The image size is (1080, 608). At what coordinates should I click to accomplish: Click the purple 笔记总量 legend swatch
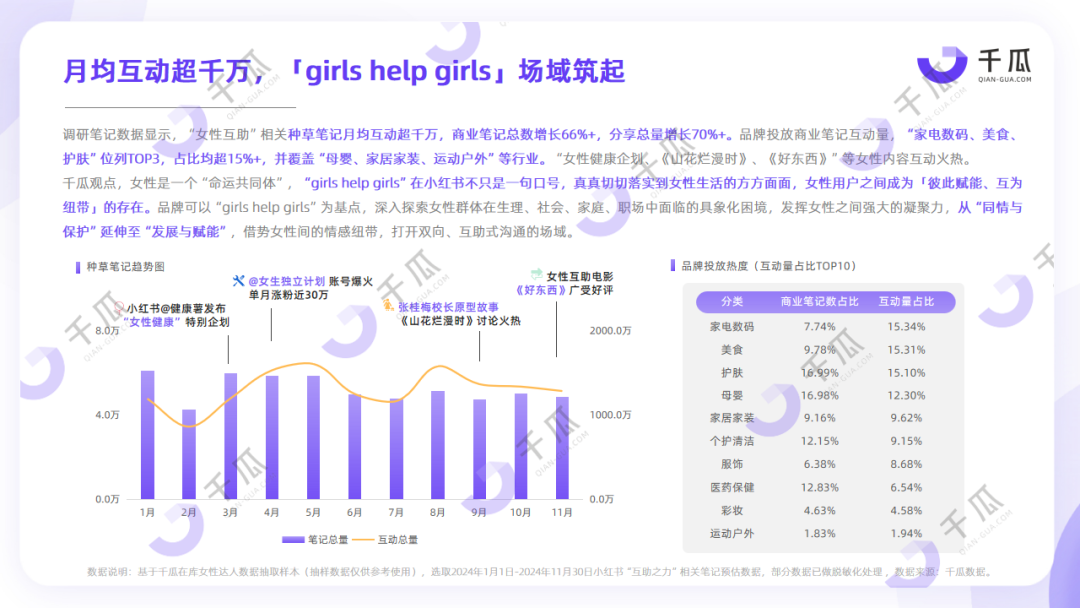tap(293, 540)
